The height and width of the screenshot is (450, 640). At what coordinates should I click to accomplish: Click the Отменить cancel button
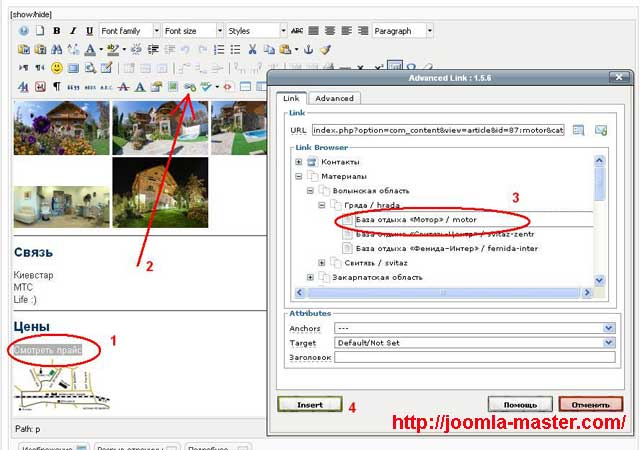pos(591,404)
